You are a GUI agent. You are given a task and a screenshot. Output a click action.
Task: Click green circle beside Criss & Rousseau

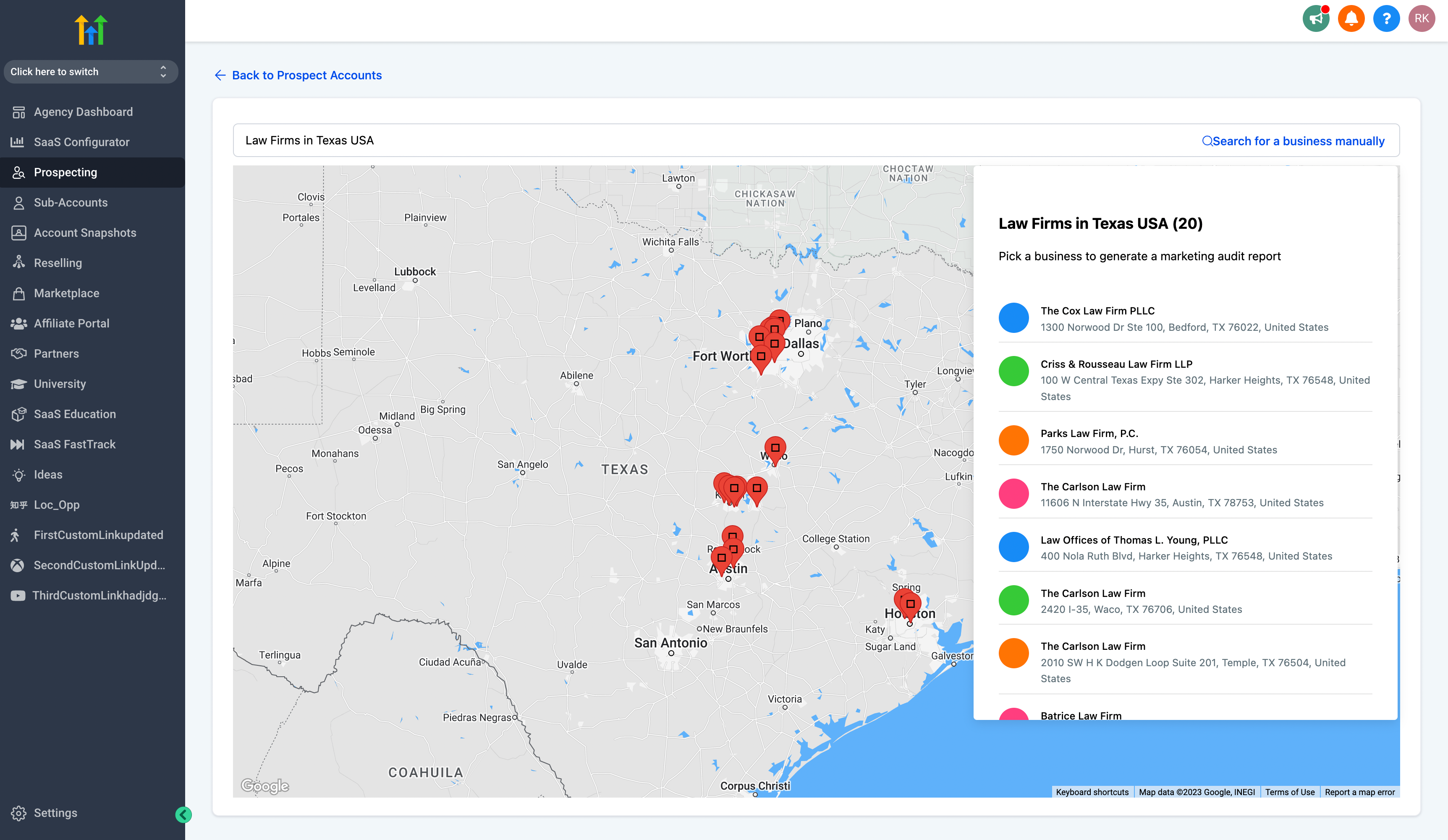(x=1013, y=371)
